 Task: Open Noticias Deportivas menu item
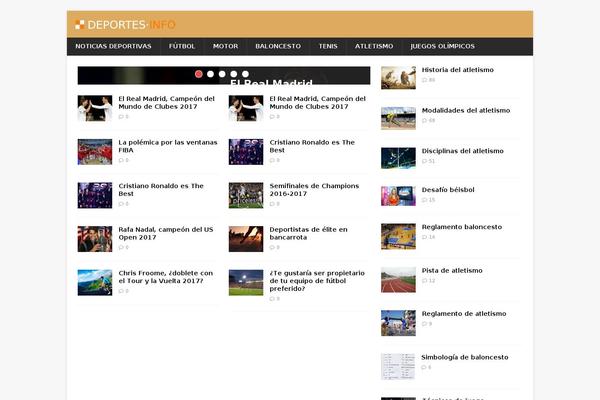[113, 46]
